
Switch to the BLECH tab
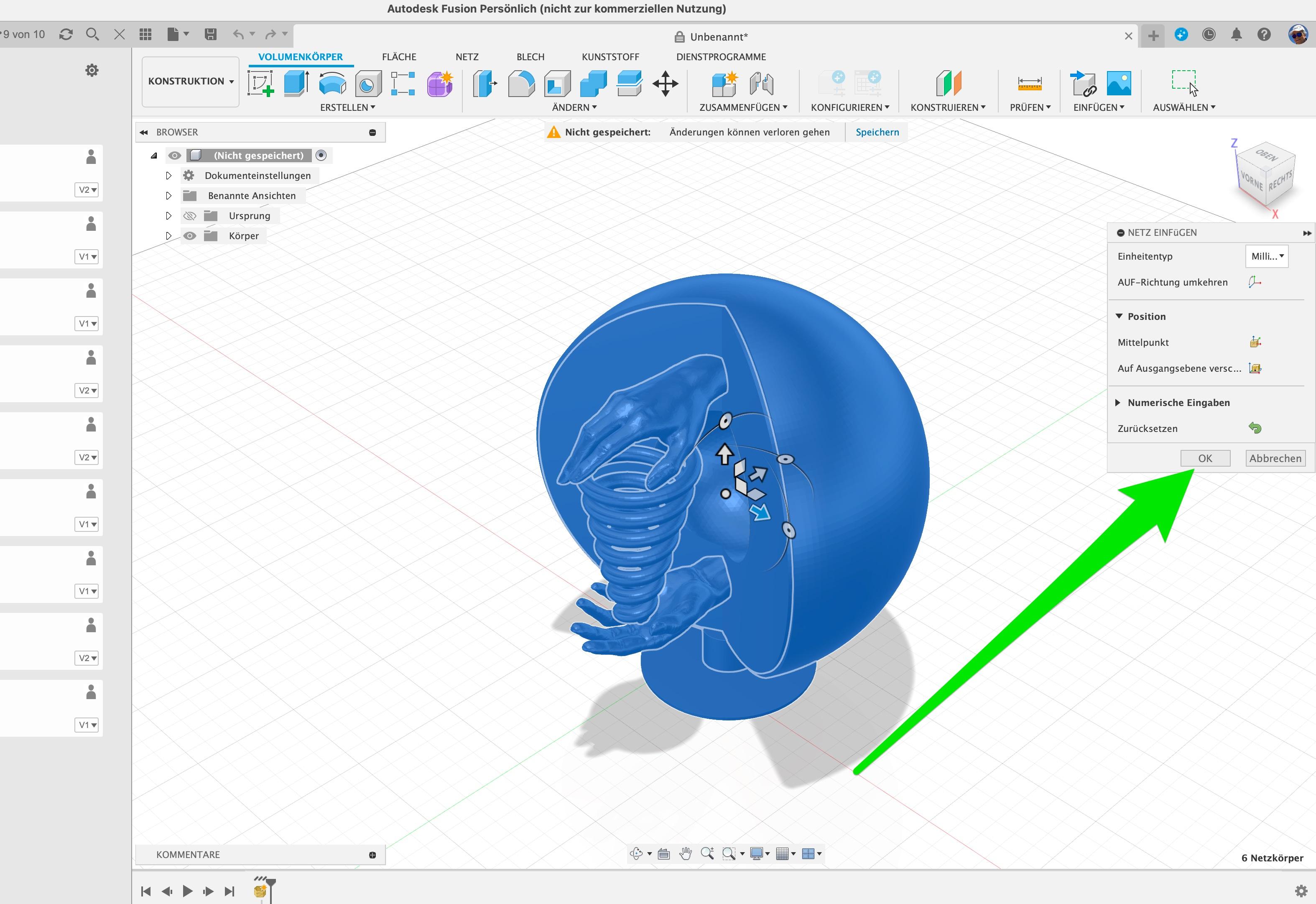530,56
